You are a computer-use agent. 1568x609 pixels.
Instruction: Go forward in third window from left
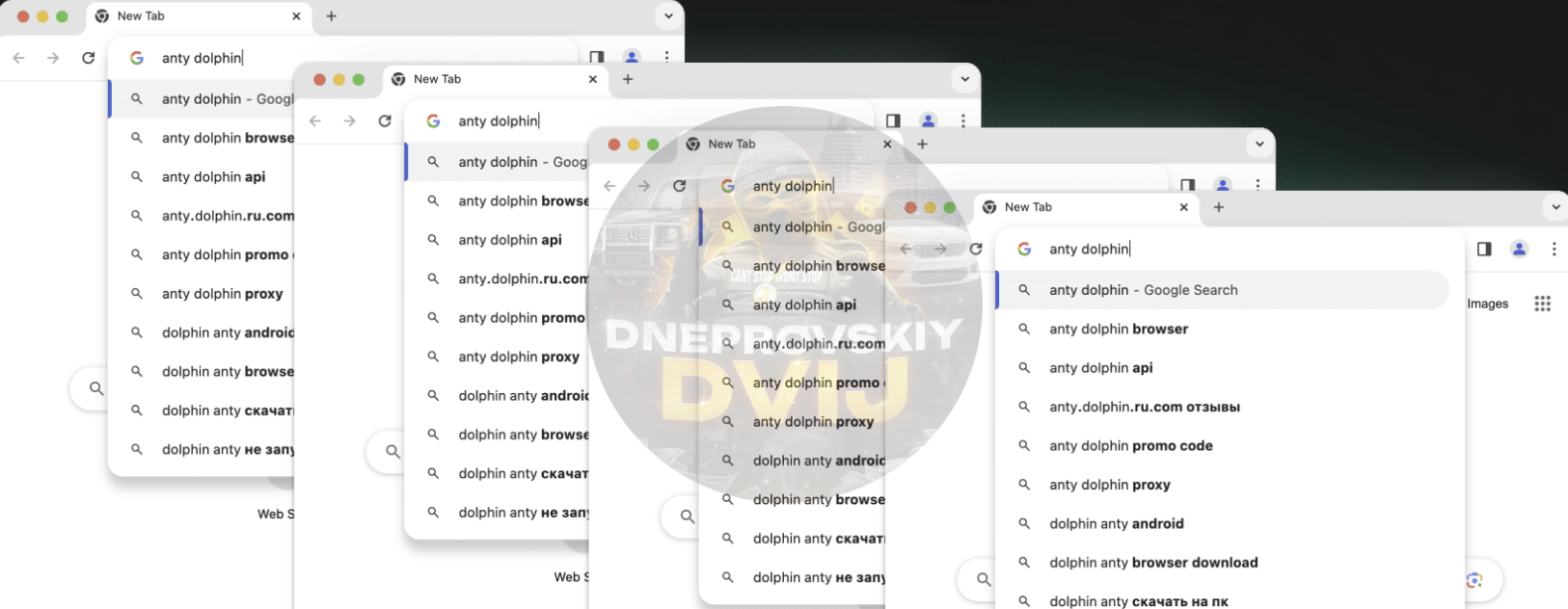point(644,186)
